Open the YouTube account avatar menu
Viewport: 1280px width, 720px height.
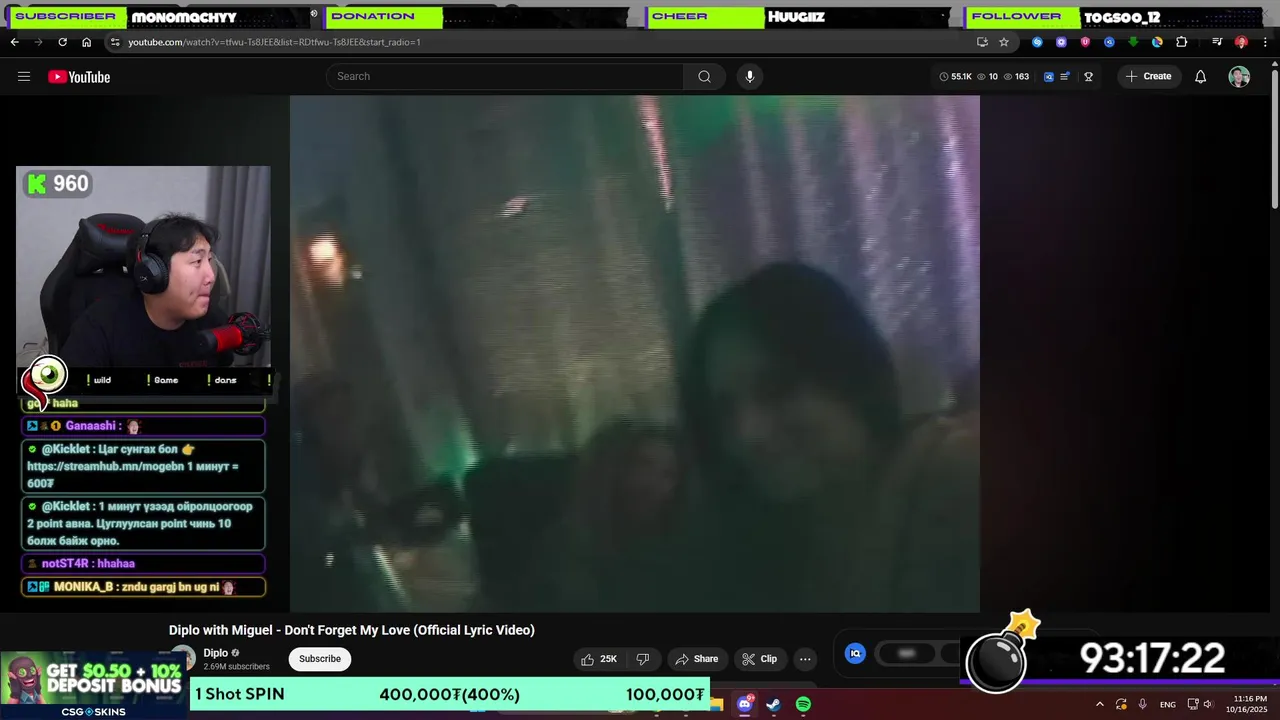point(1239,77)
